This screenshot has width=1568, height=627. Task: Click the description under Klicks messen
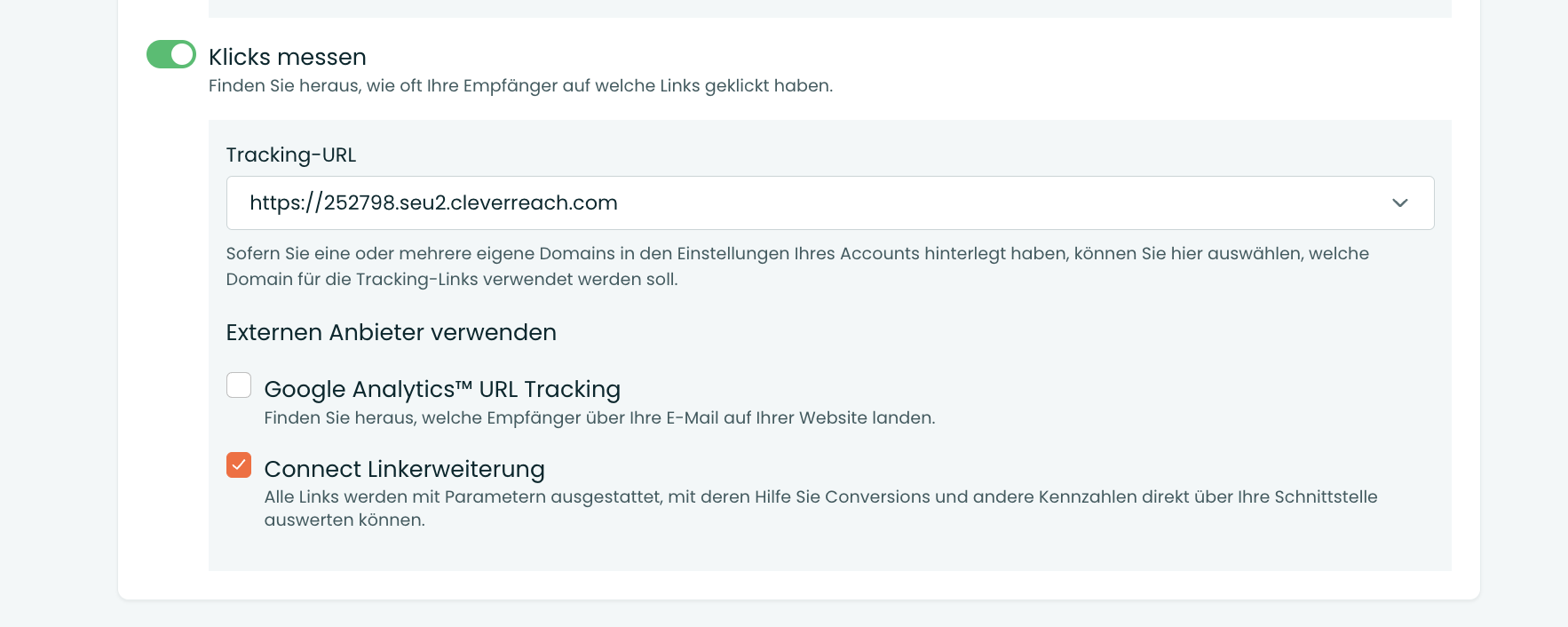520,86
